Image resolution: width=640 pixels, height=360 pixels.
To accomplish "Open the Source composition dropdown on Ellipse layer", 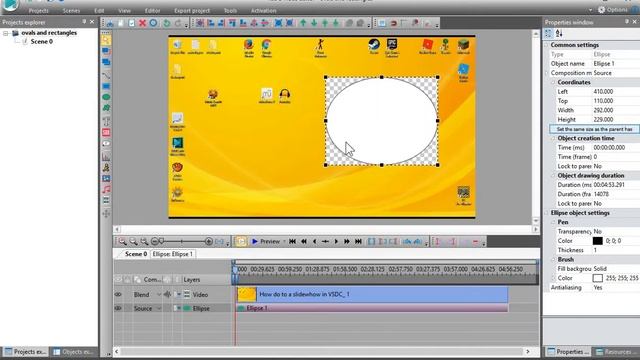I will (159, 308).
